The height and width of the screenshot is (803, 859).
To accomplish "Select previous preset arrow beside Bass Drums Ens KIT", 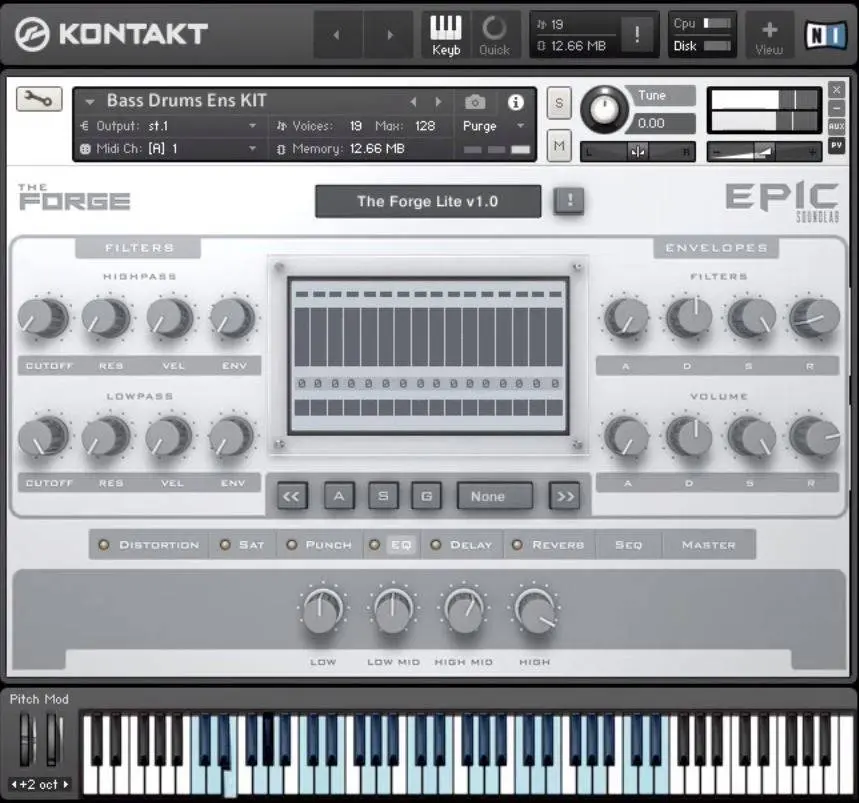I will 414,102.
